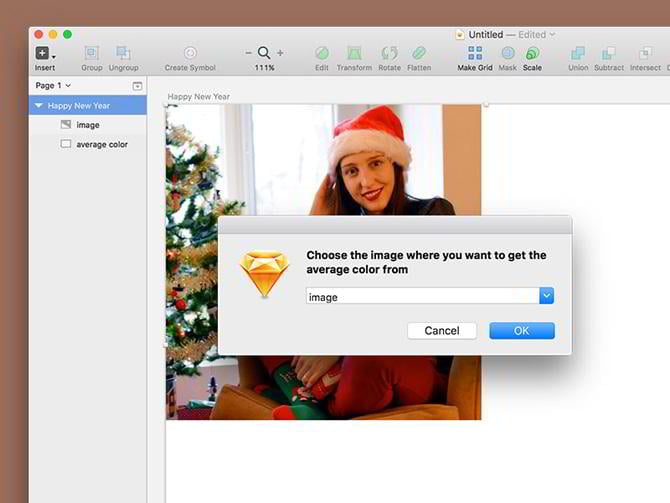Image resolution: width=670 pixels, height=503 pixels.
Task: Confirm the dialog with OK
Action: click(521, 331)
